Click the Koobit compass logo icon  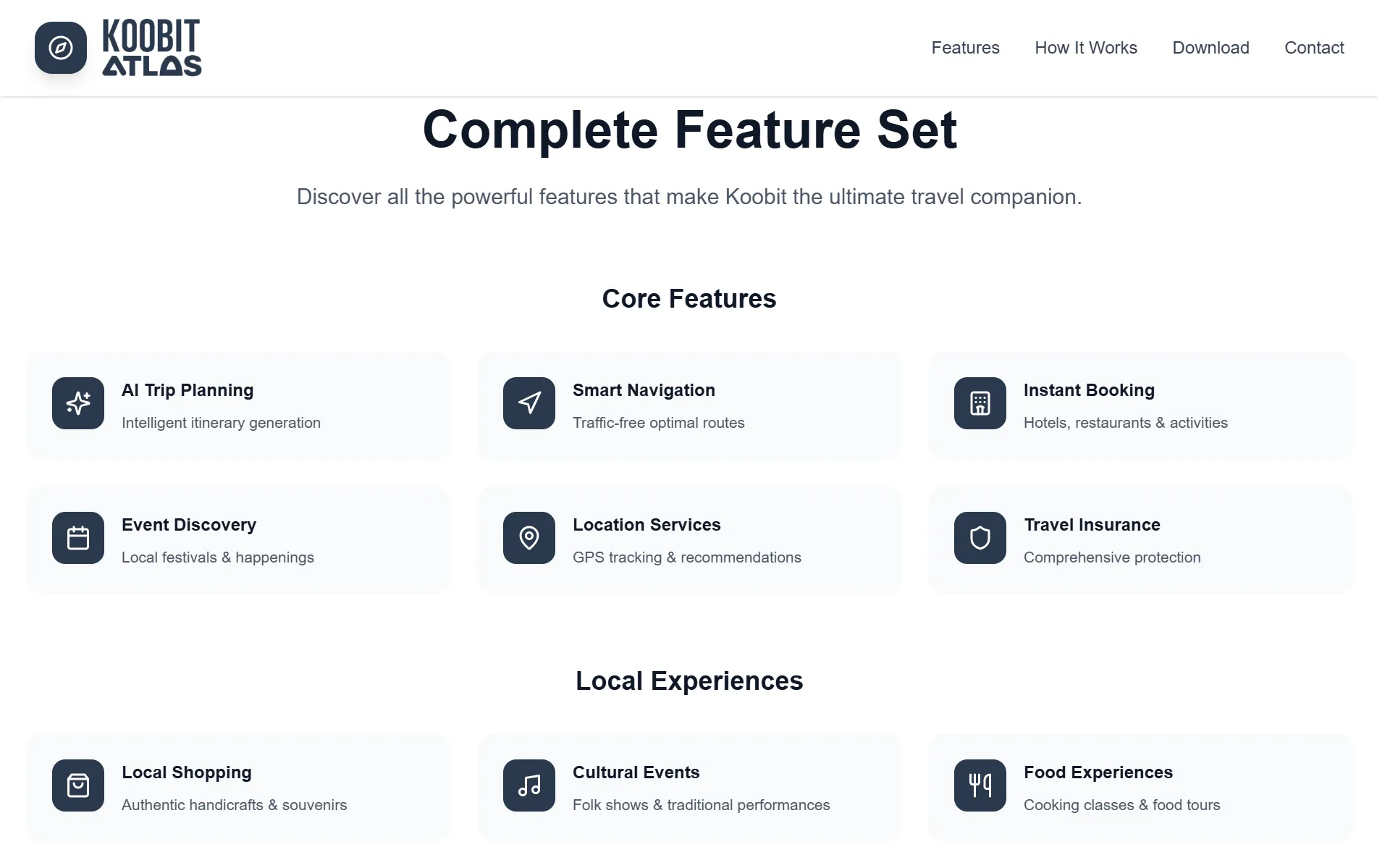coord(61,48)
